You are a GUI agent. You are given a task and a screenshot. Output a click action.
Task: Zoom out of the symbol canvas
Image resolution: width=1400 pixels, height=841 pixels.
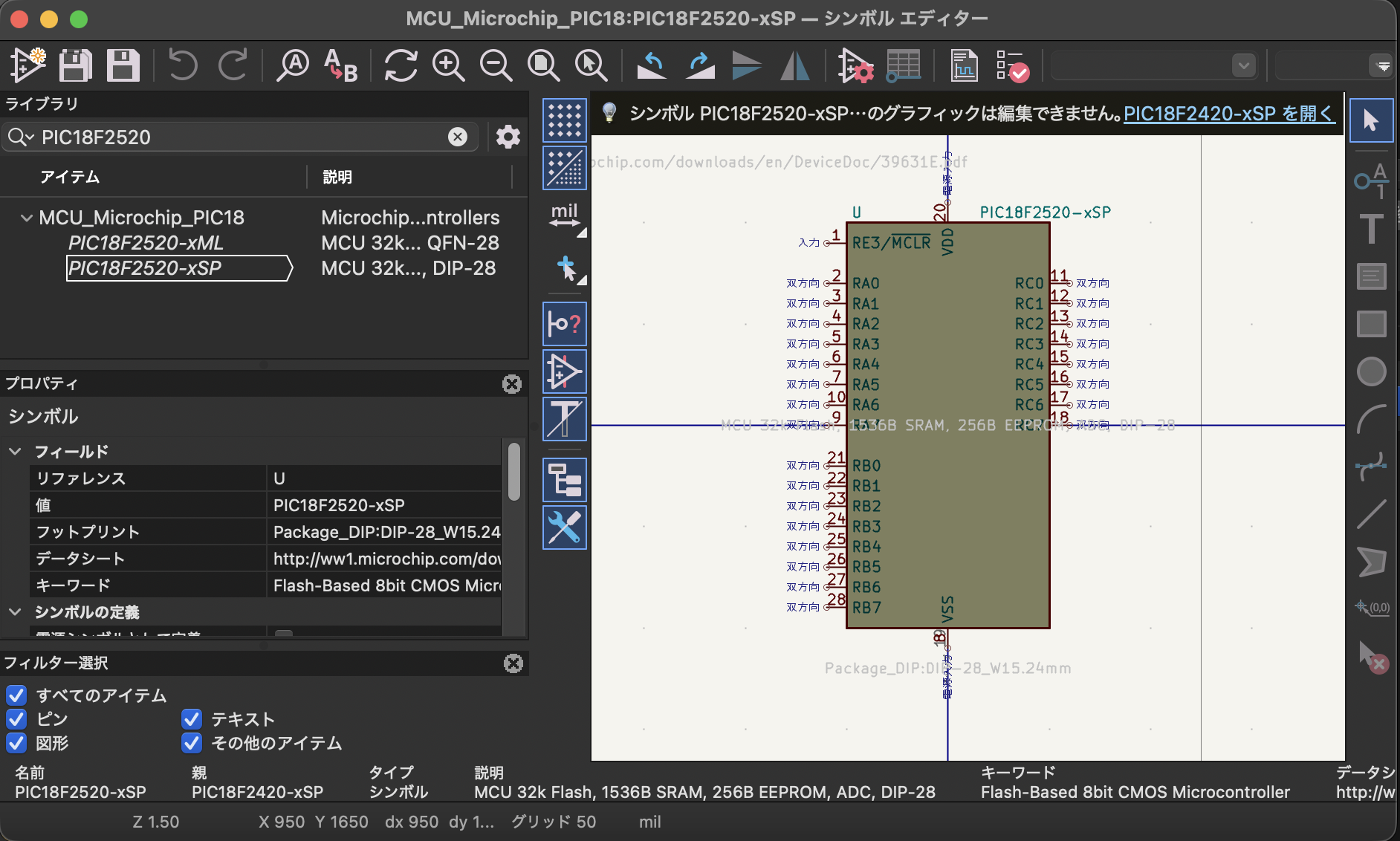pyautogui.click(x=496, y=65)
